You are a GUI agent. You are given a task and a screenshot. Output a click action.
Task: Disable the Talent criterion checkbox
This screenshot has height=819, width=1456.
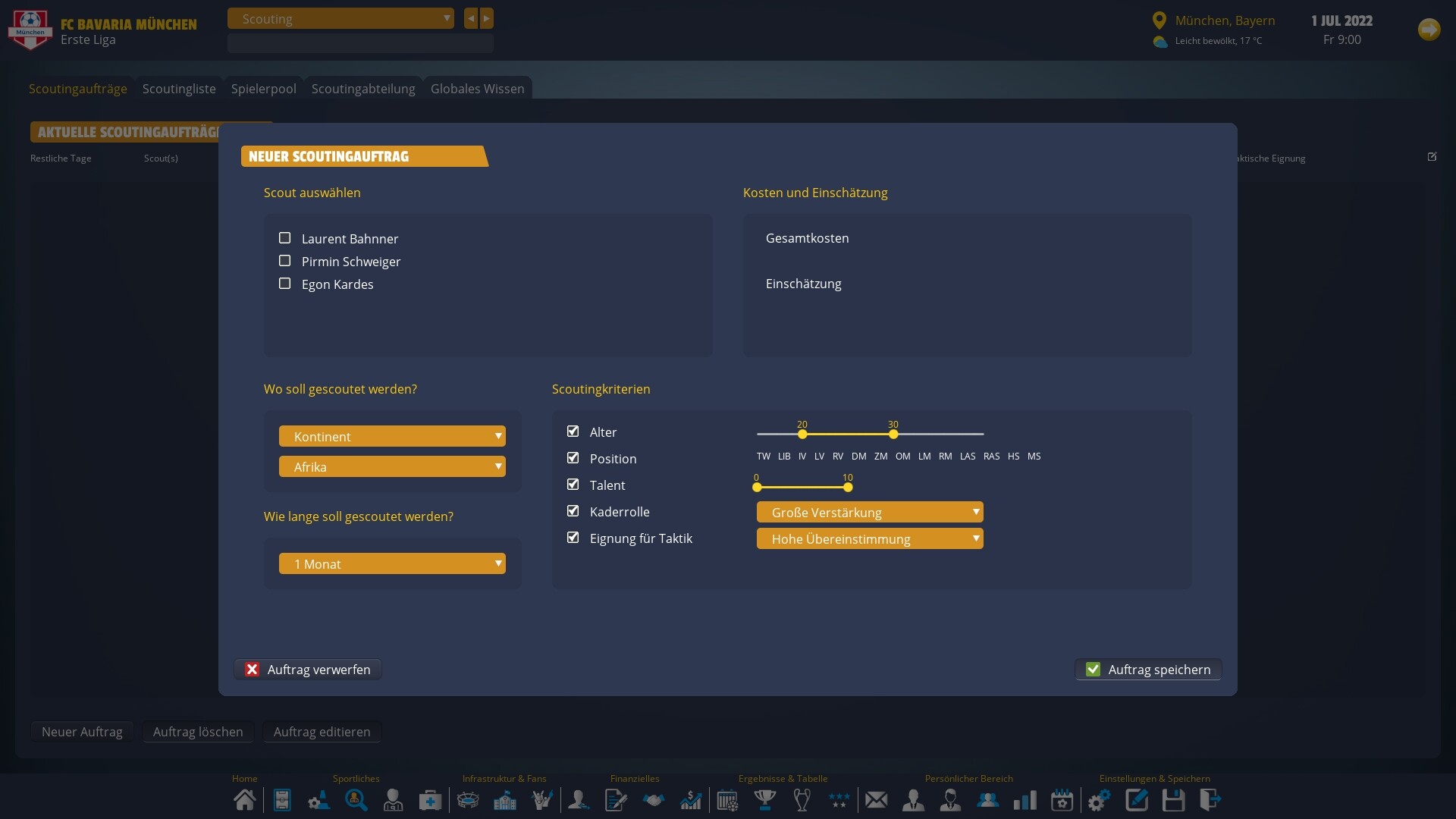click(573, 484)
